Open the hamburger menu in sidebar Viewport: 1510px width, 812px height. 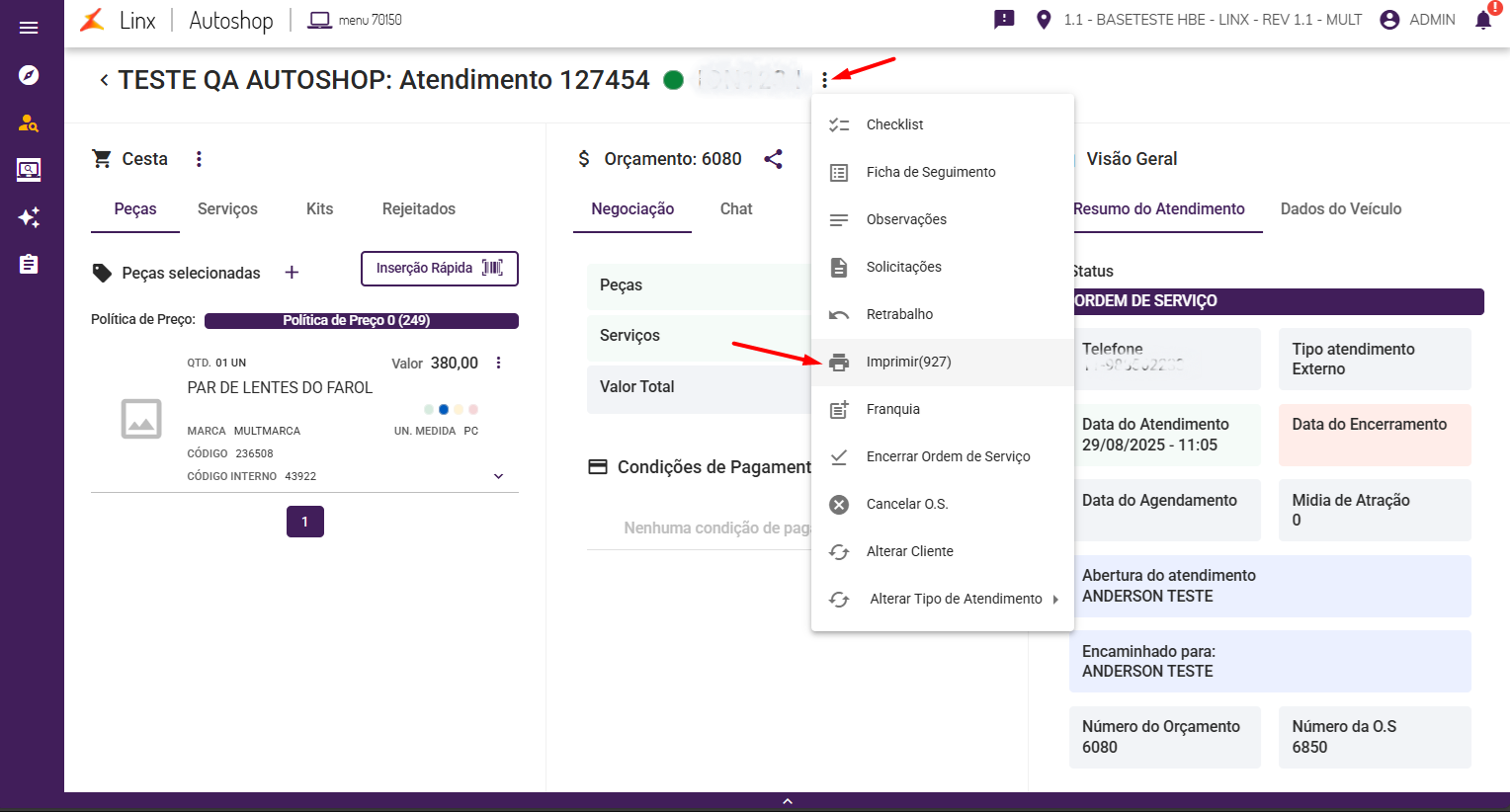pos(29,28)
